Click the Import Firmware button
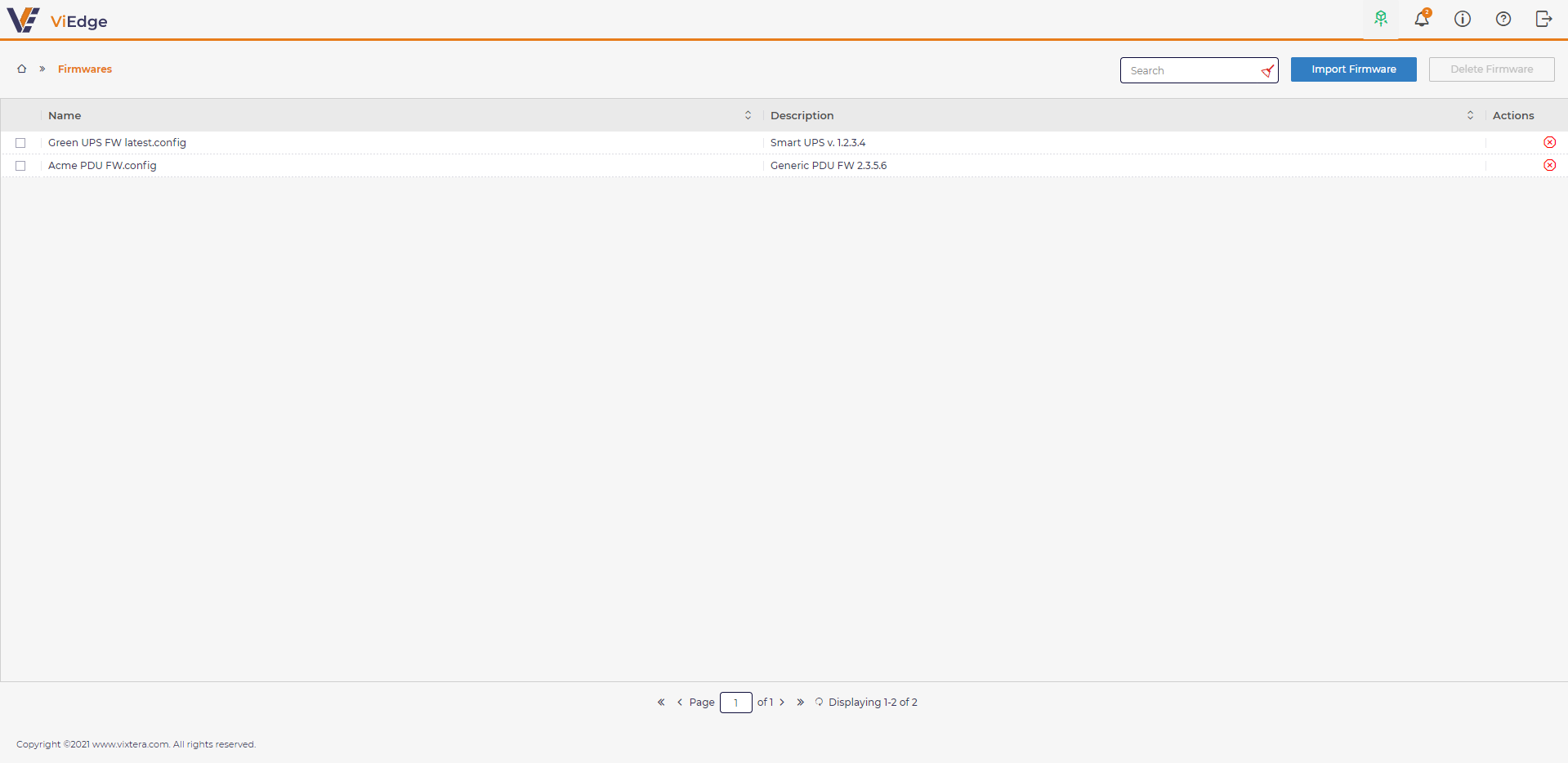 [x=1353, y=69]
